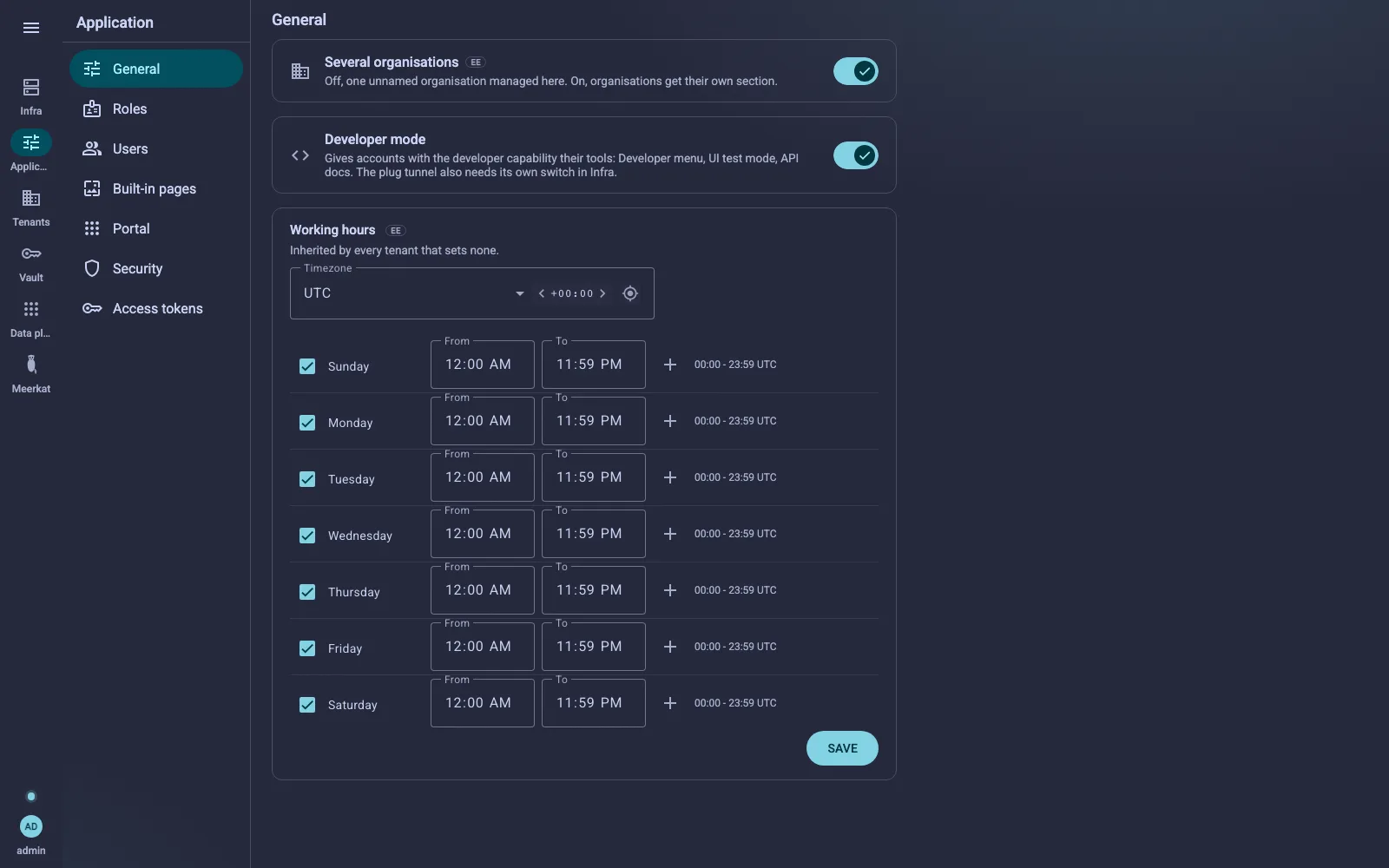Viewport: 1389px width, 868px height.
Task: Click the Monday To time field
Action: [594, 421]
